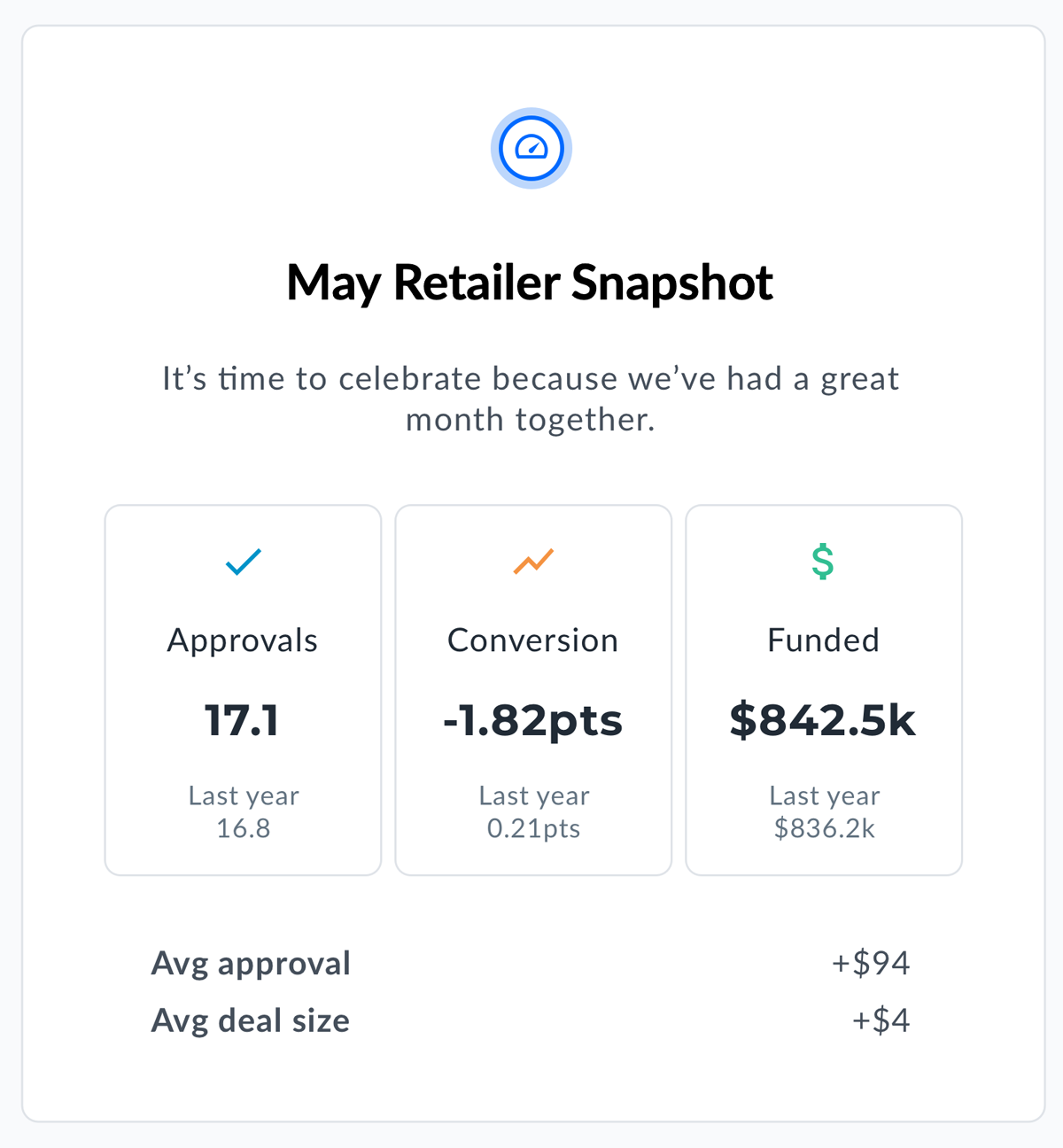Click the orange trend line Conversion icon
1063x1148 pixels.
(533, 562)
